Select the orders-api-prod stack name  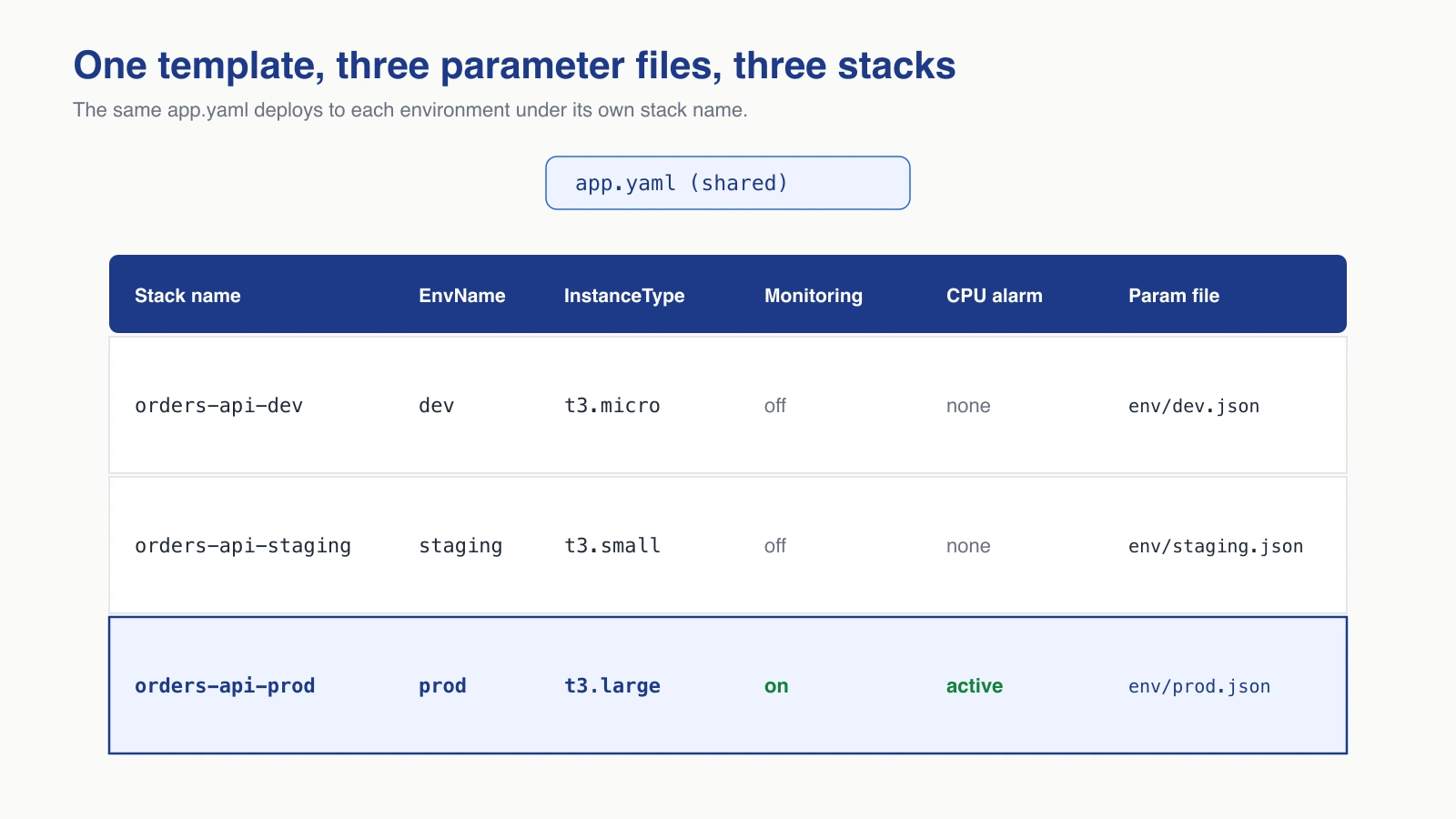click(225, 686)
